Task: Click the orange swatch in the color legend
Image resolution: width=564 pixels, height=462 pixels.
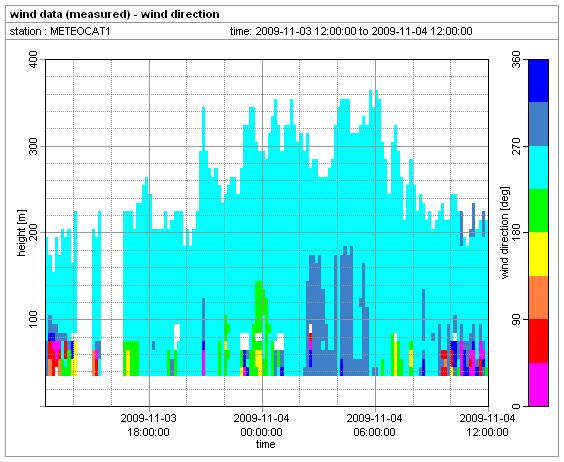Action: coord(538,298)
